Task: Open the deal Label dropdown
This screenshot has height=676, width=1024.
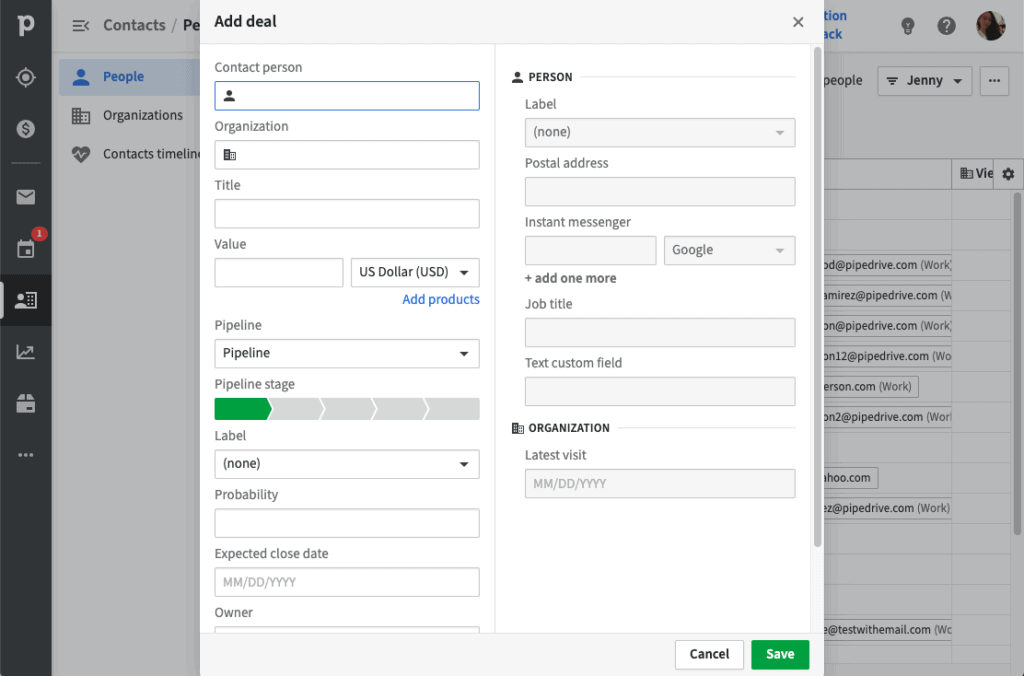Action: point(346,464)
